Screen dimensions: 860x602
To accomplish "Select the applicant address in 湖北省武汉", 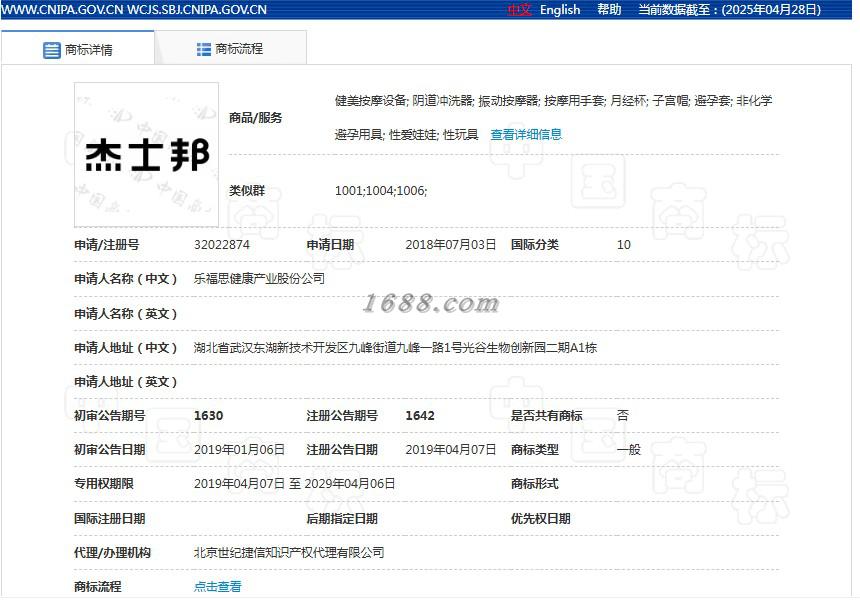I will pyautogui.click(x=395, y=348).
